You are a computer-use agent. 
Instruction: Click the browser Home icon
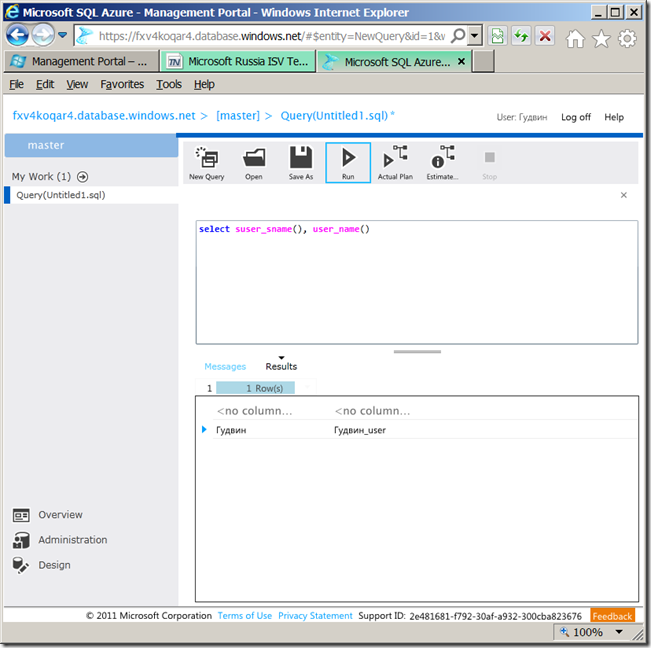(x=575, y=39)
